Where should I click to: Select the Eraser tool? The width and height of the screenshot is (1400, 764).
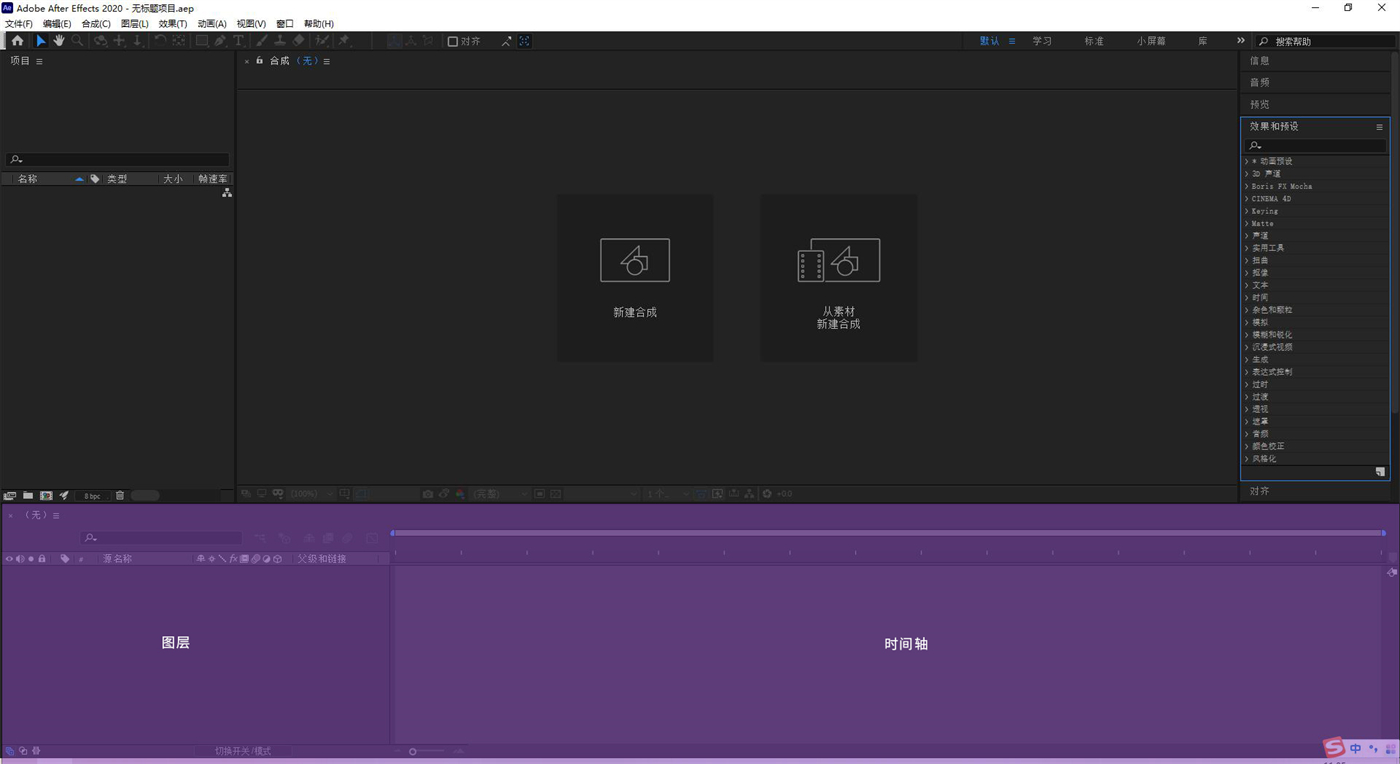coord(298,41)
